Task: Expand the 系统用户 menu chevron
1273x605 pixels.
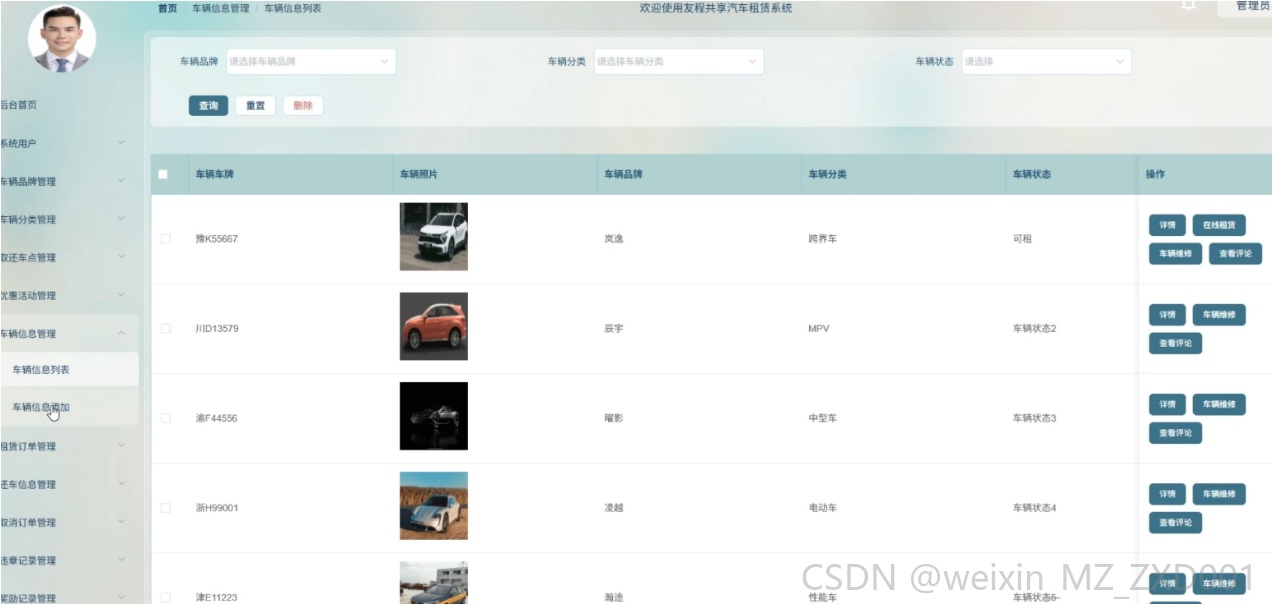Action: [x=121, y=143]
